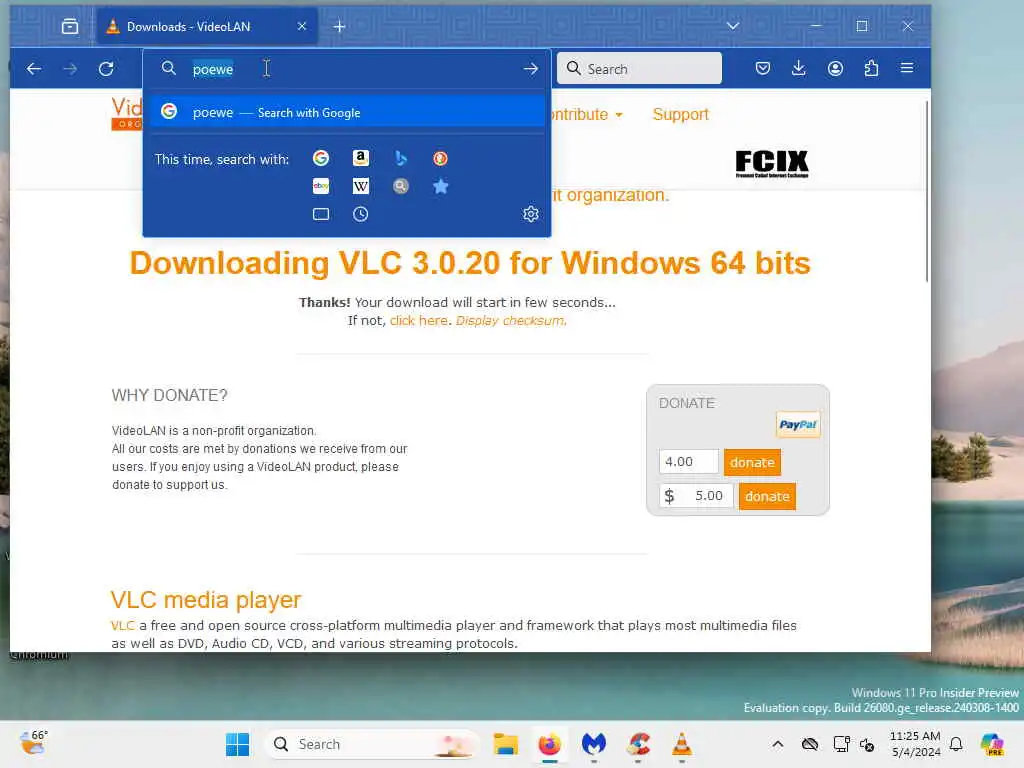The height and width of the screenshot is (768, 1024).
Task: Expand the list all tabs chevron
Action: pyautogui.click(x=733, y=26)
